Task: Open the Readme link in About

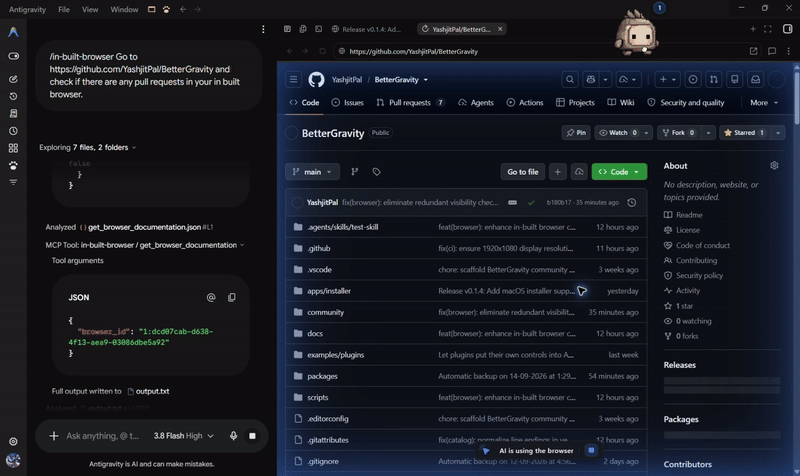Action: [684, 215]
